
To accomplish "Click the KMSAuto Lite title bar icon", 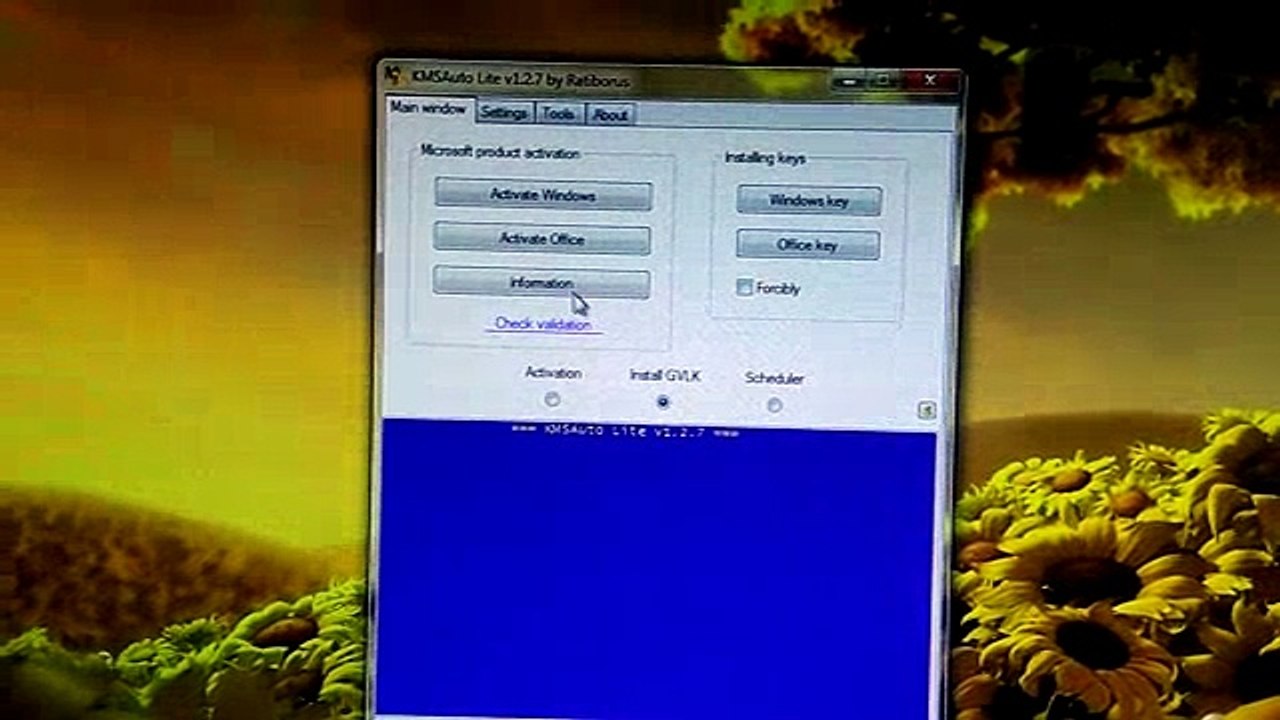I will pyautogui.click(x=394, y=75).
